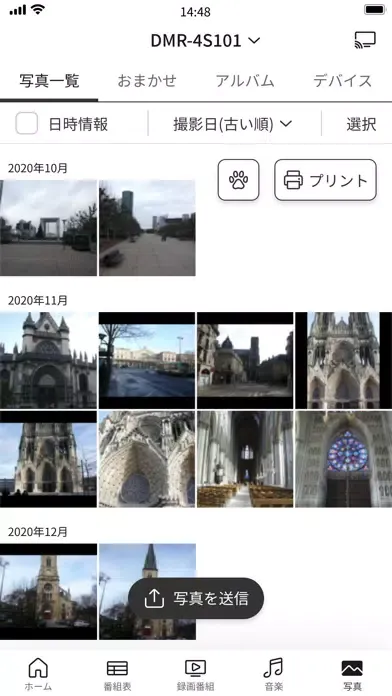Image resolution: width=392 pixels, height=696 pixels.
Task: Enable the 日時情報 checkbox
Action: (x=27, y=123)
